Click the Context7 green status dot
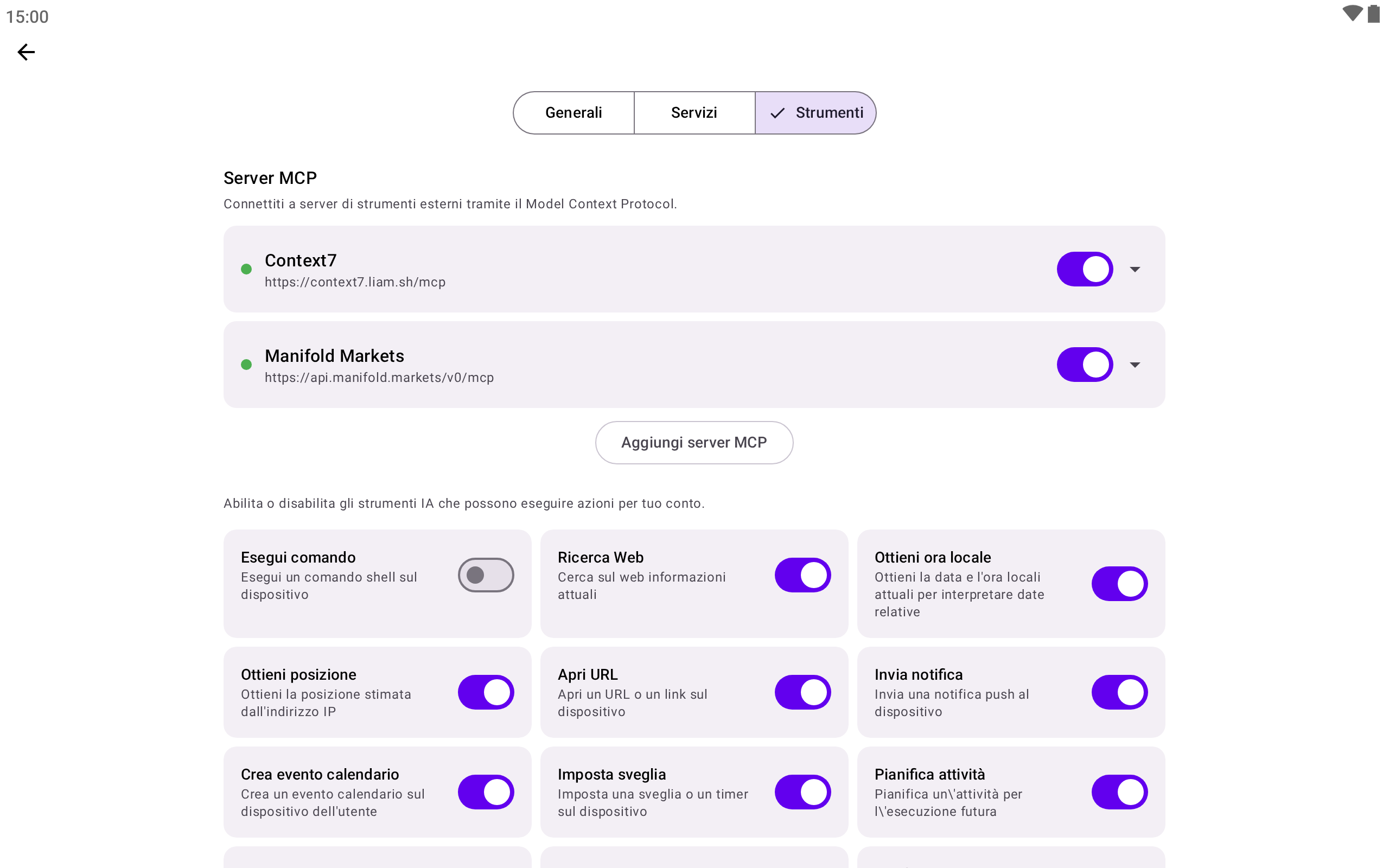This screenshot has width=1389, height=868. (246, 269)
